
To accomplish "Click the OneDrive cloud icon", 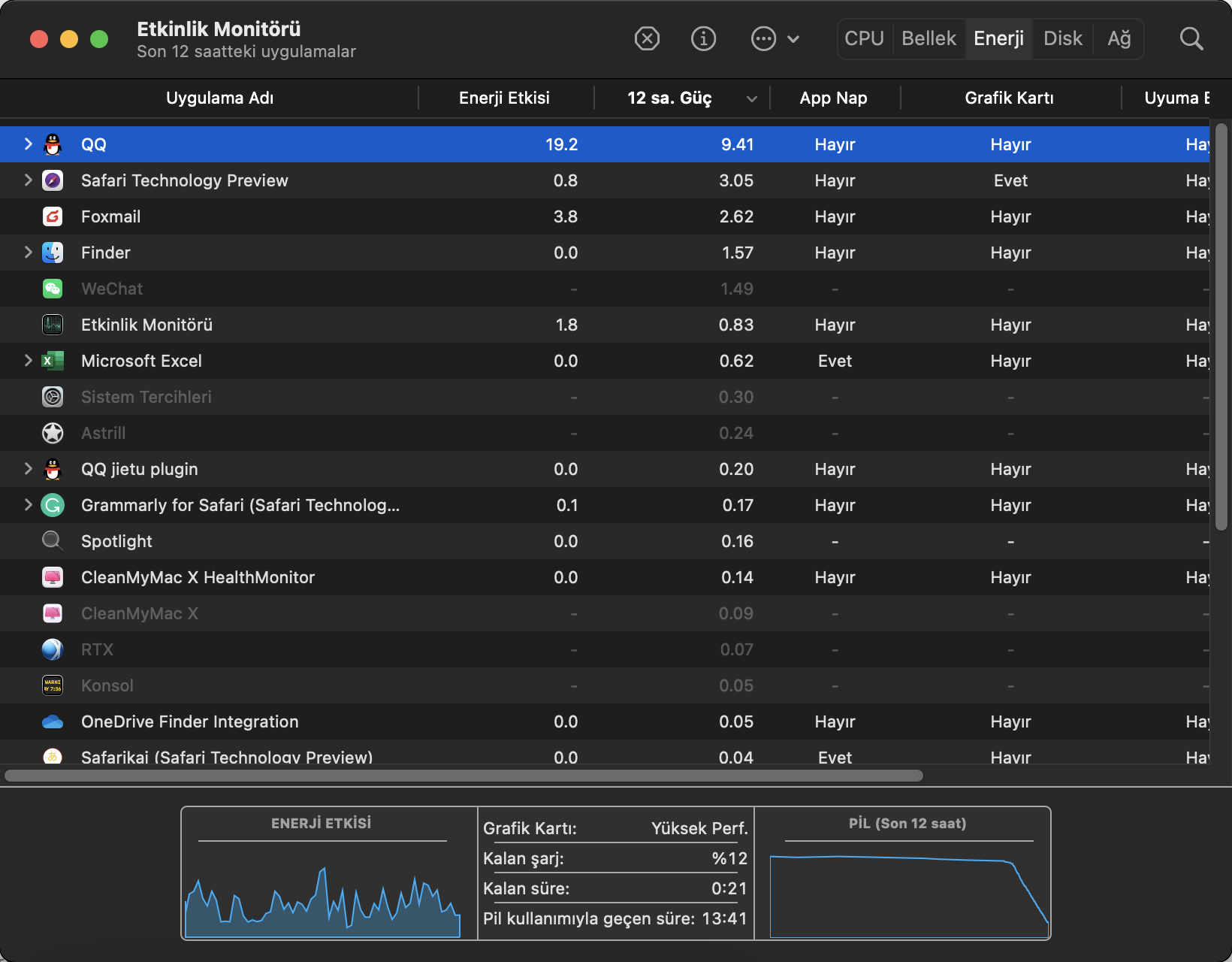I will (53, 721).
